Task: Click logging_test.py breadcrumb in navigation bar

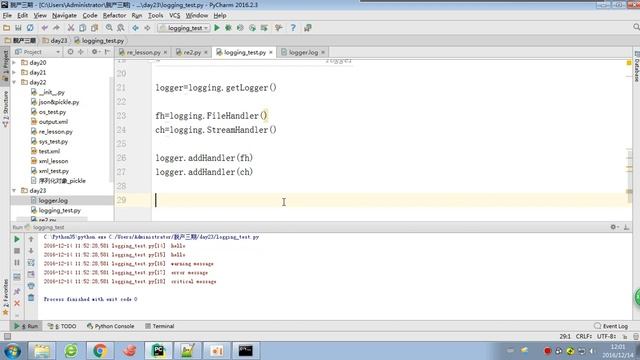Action: pyautogui.click(x=99, y=40)
